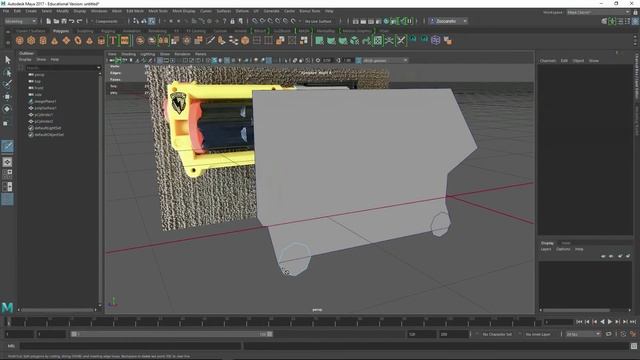
Task: Open the No Character Set dropdown
Action: (497, 334)
